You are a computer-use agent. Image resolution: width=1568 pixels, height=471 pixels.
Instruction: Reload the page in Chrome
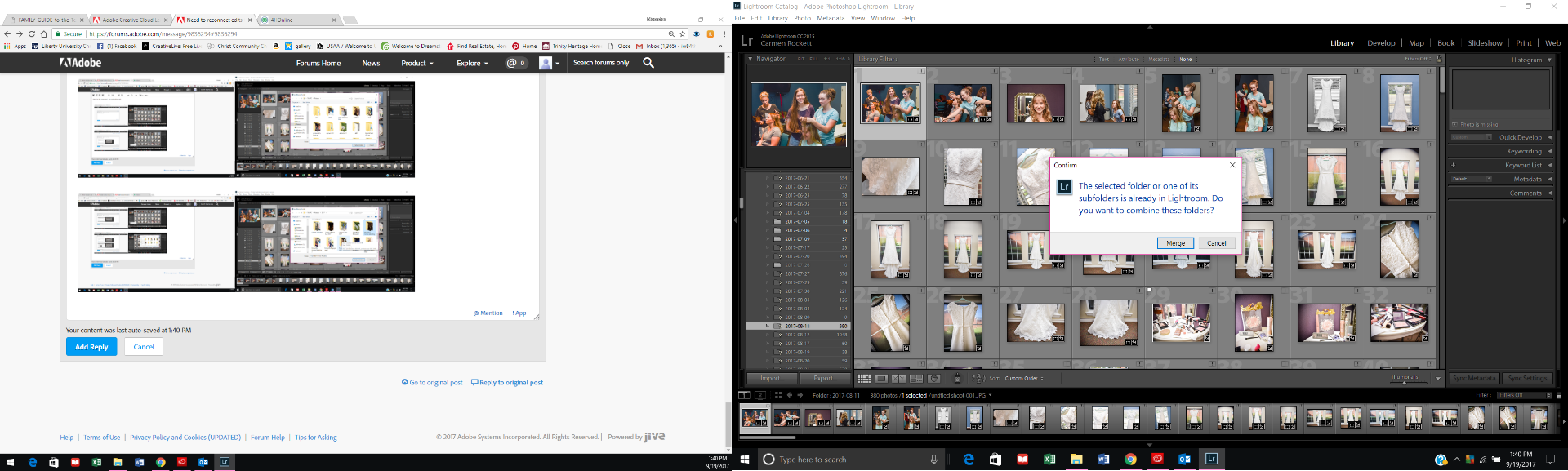tap(32, 34)
